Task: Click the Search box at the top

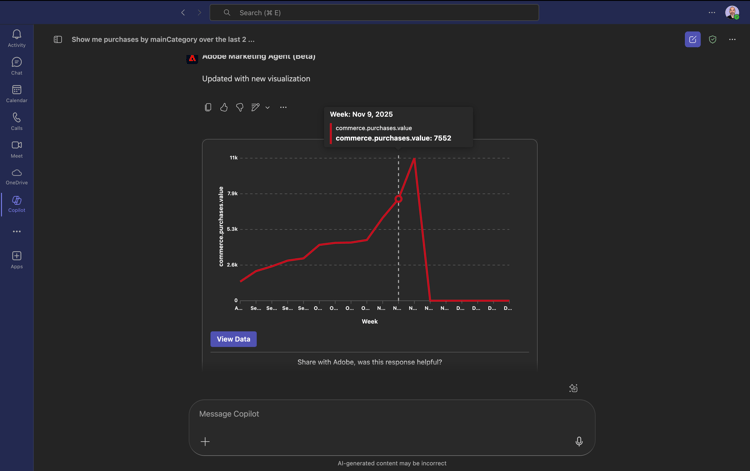Action: (374, 12)
